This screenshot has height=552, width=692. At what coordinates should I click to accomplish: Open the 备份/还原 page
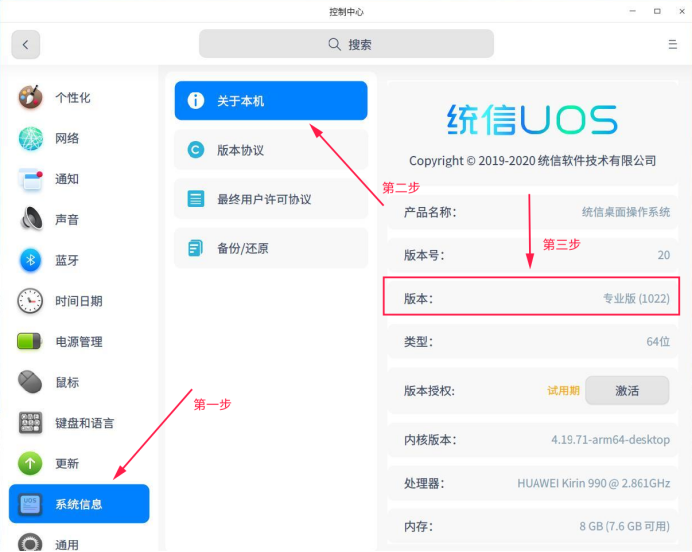point(271,248)
